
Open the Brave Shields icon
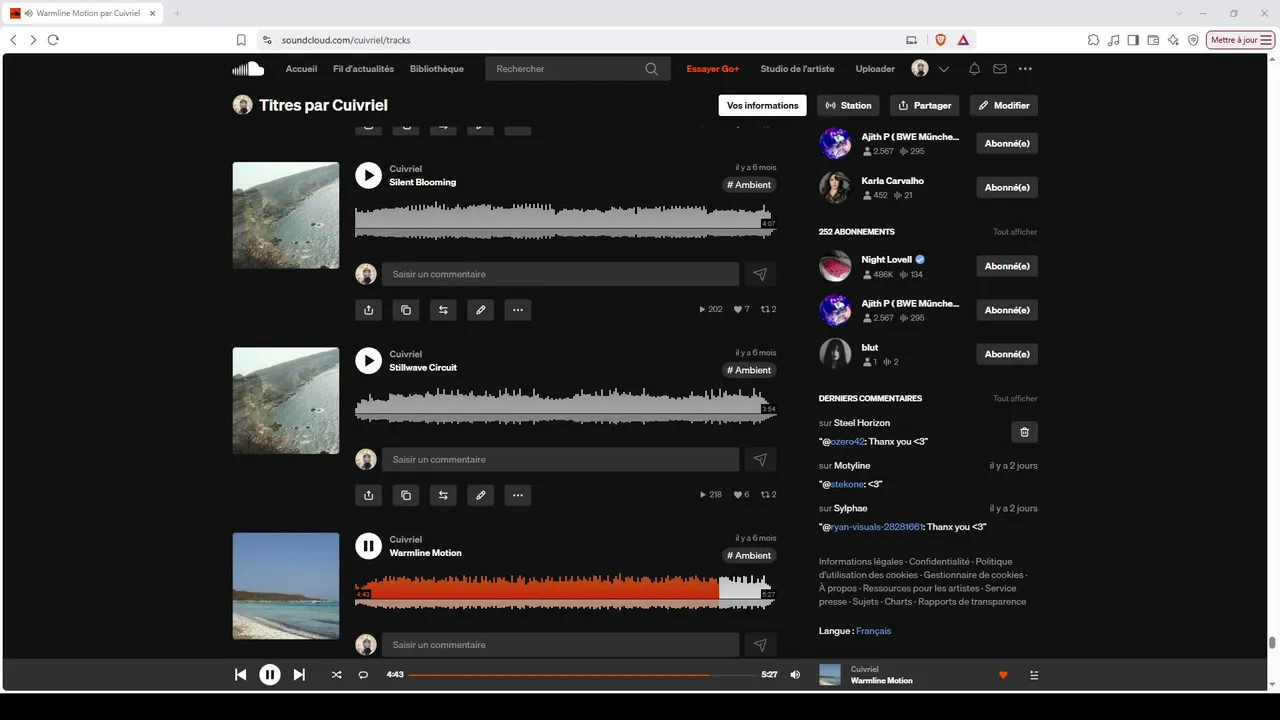point(940,40)
